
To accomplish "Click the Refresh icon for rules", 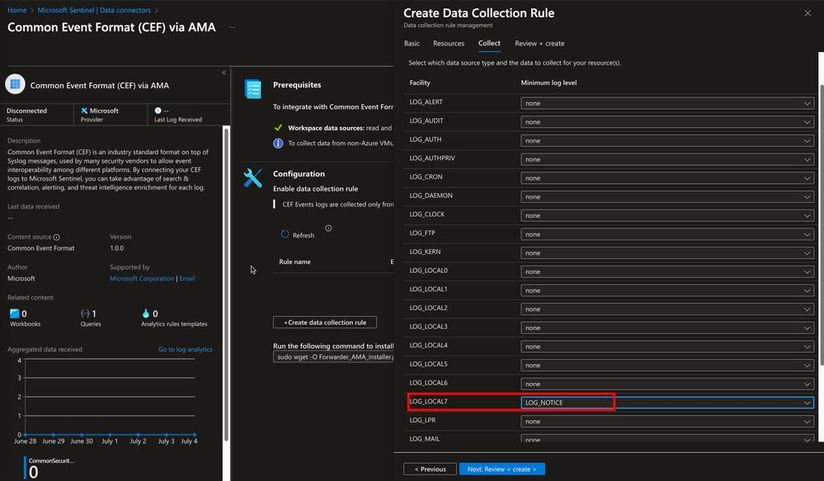I will 284,235.
